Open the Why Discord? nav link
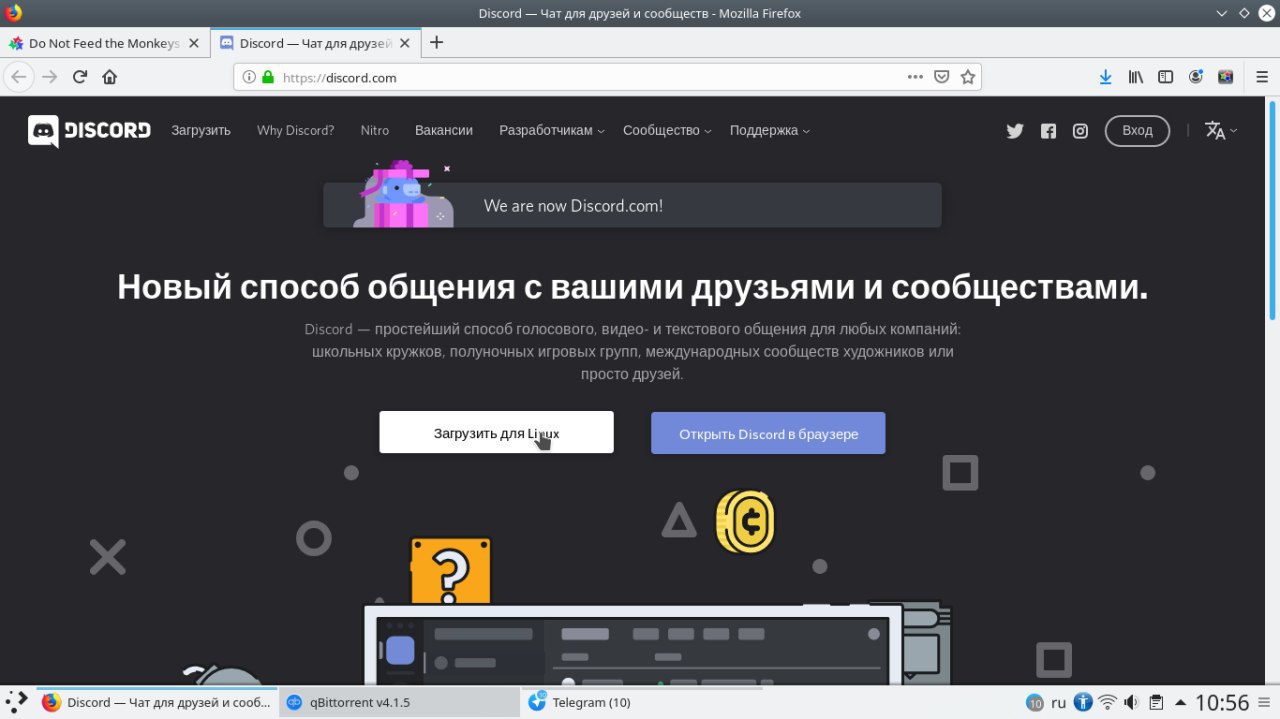 pos(295,130)
